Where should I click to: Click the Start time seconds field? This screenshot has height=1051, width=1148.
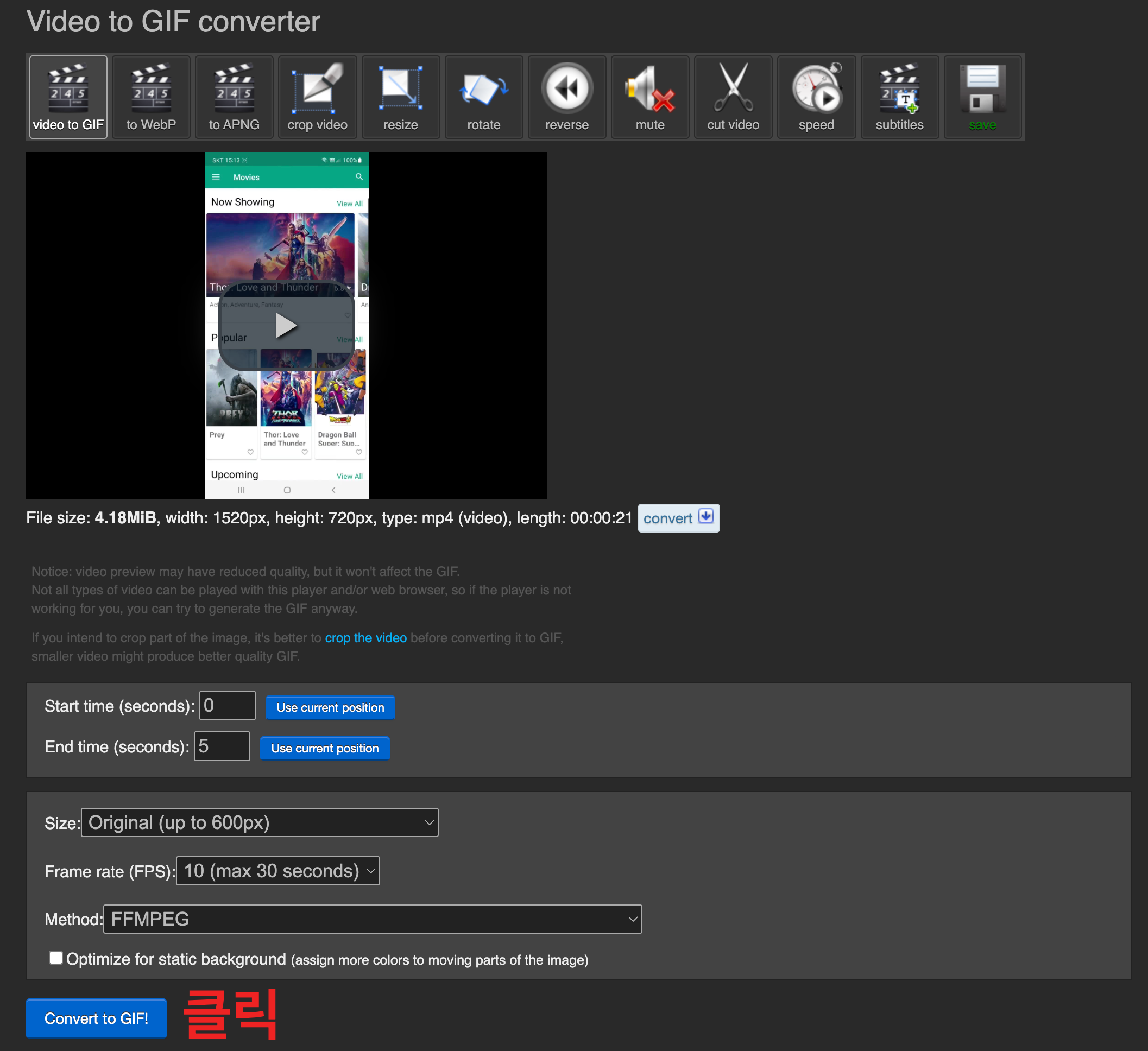tap(227, 706)
